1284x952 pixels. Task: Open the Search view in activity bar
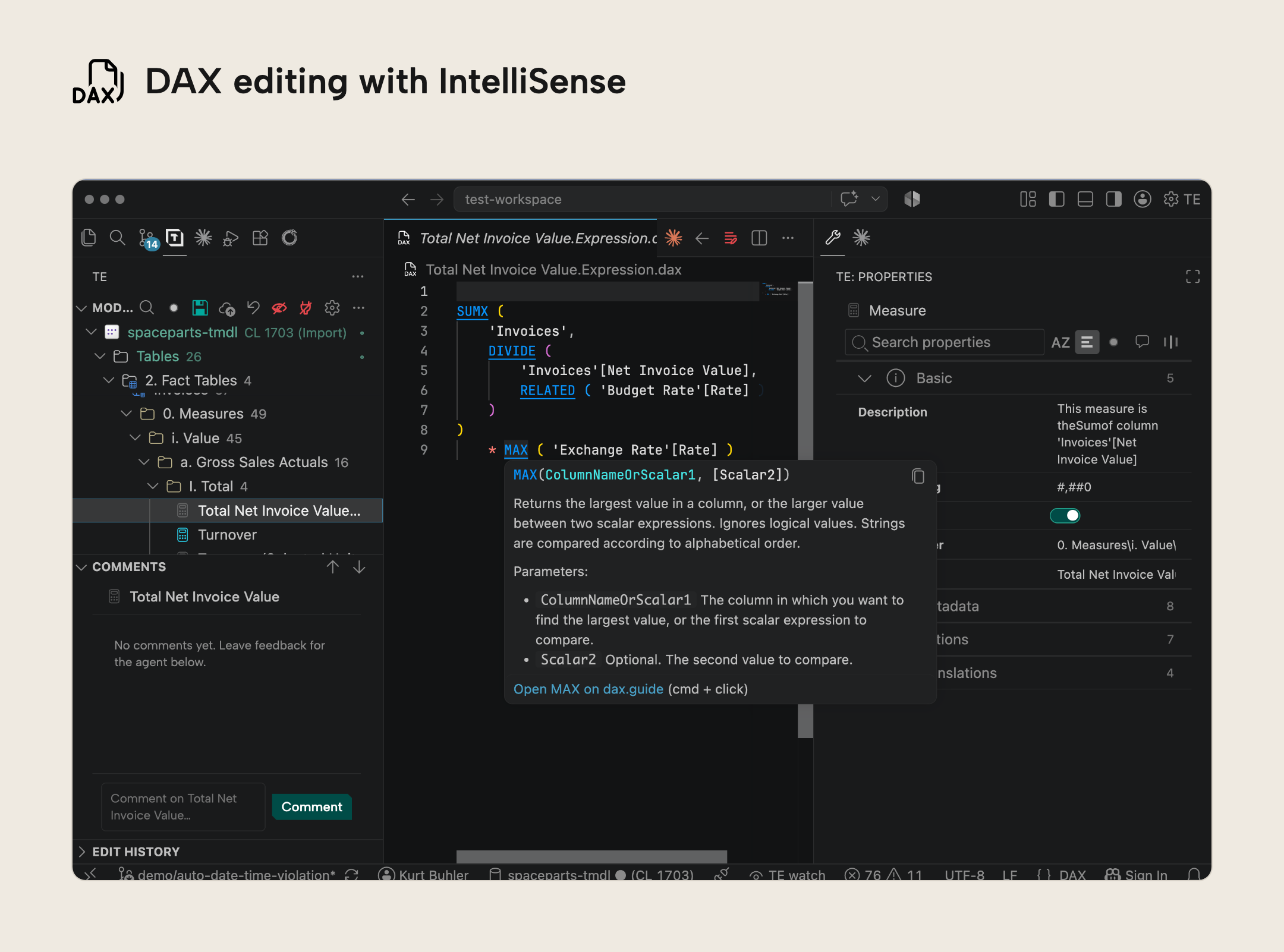(x=117, y=238)
